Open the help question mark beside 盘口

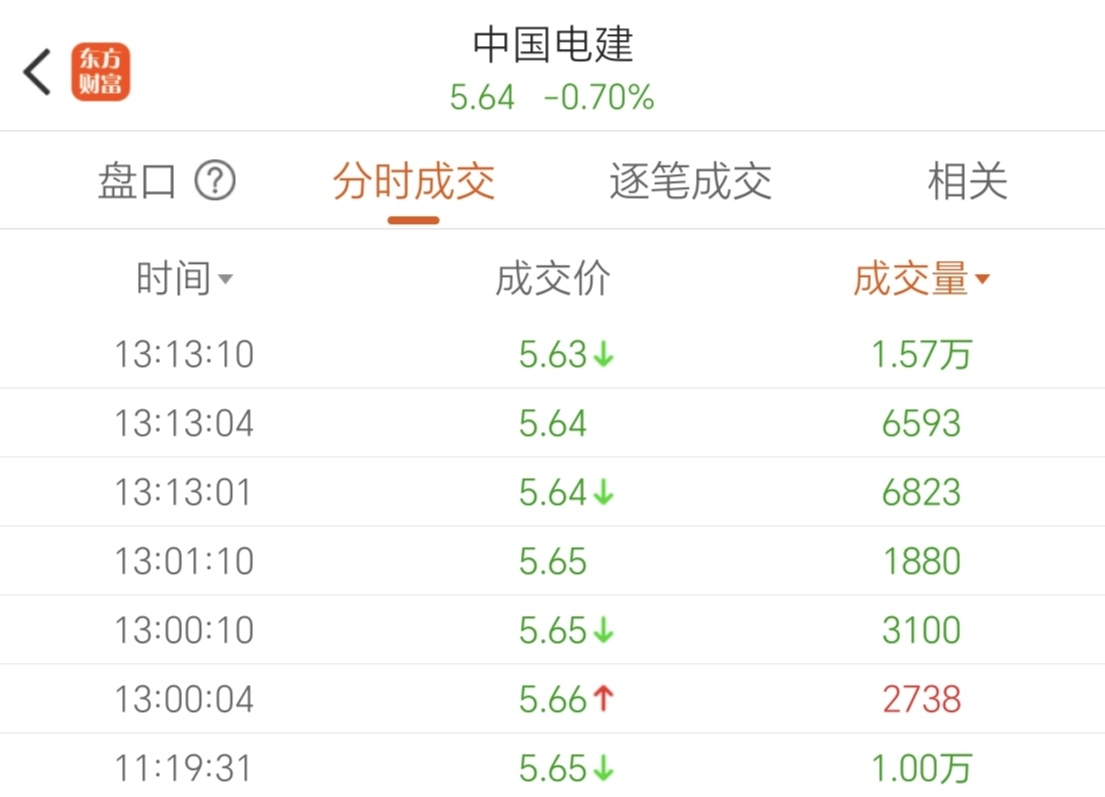click(215, 181)
